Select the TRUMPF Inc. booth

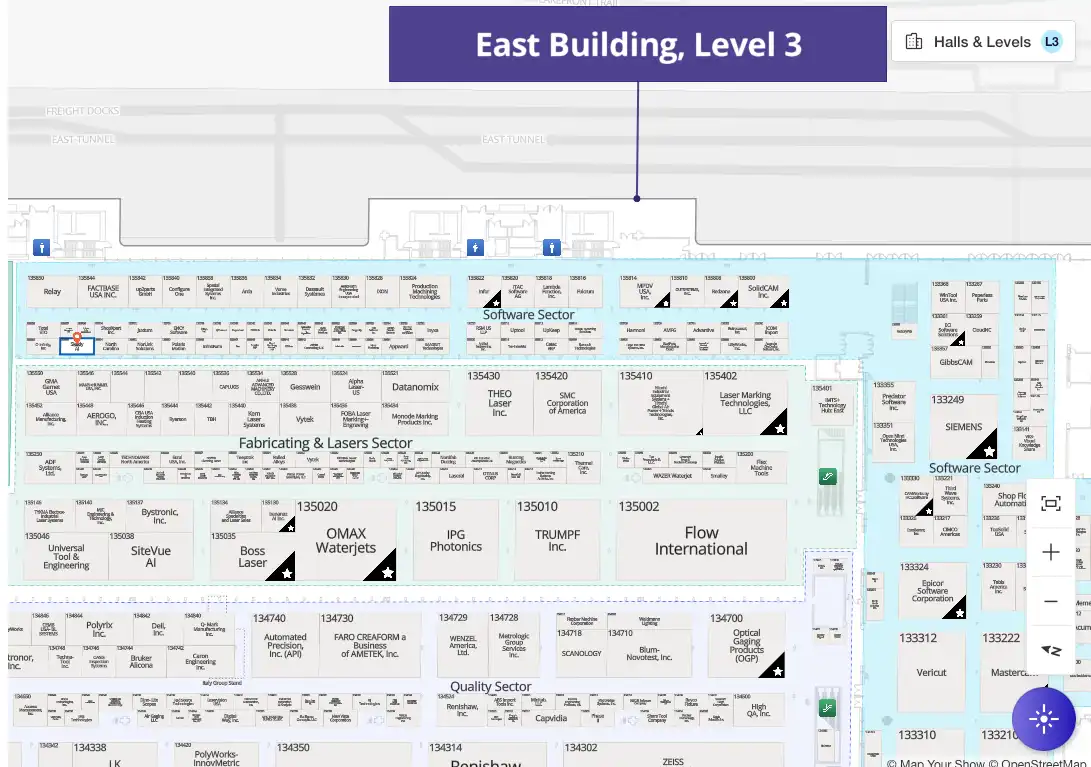tap(557, 540)
